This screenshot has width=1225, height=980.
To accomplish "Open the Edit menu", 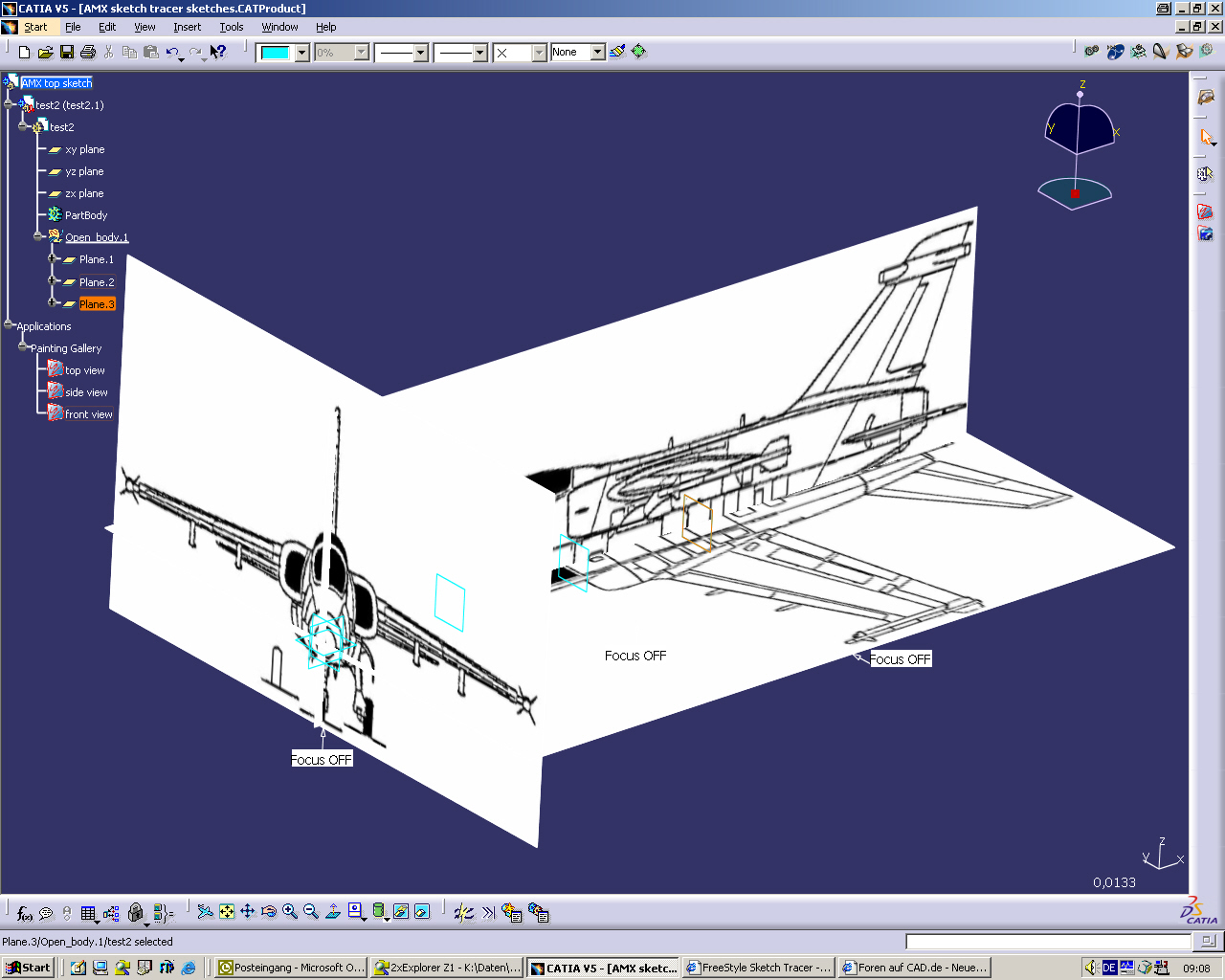I will click(107, 27).
